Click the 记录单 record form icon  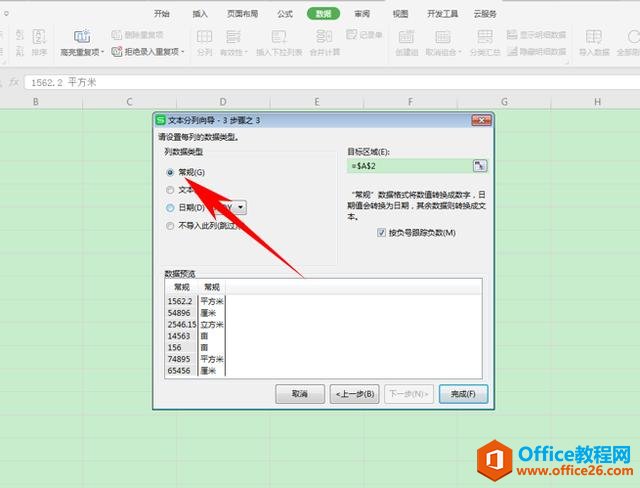[x=351, y=35]
